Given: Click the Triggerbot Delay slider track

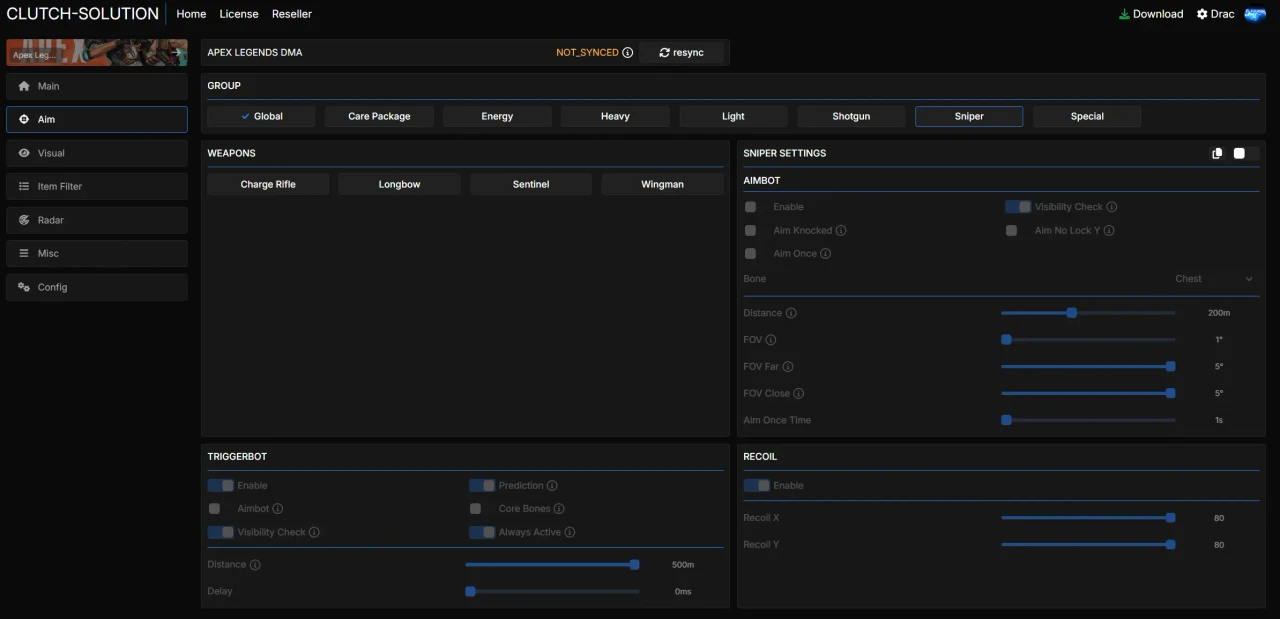Looking at the screenshot, I should (552, 591).
